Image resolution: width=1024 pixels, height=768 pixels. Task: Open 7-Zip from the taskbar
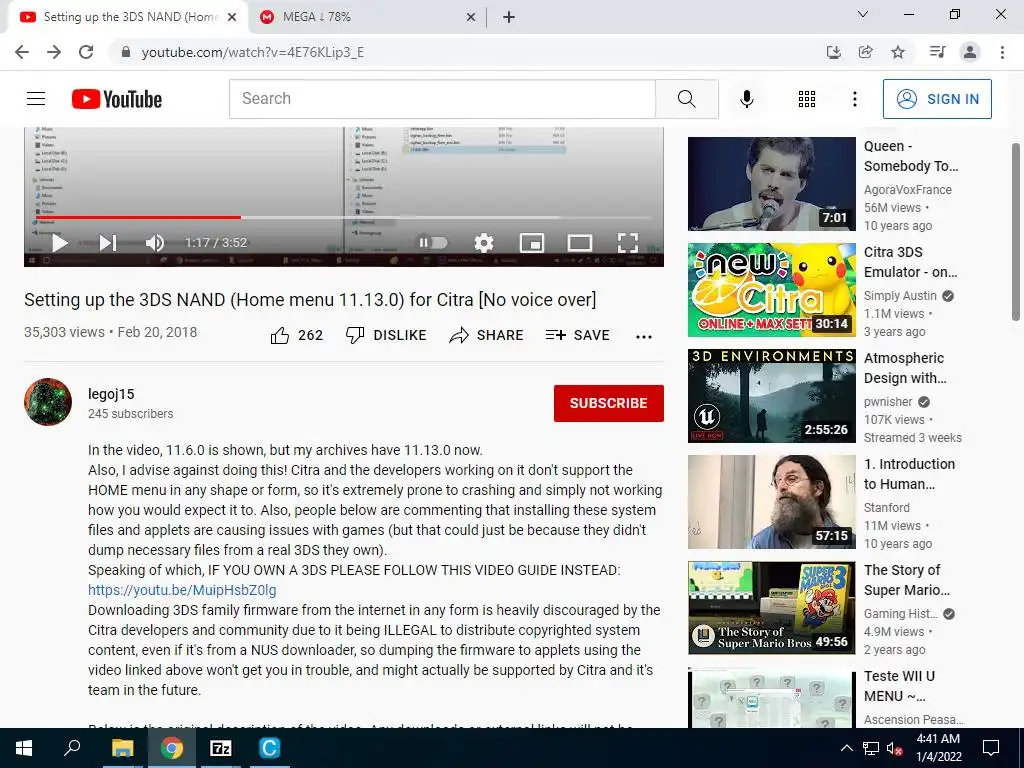[221, 748]
